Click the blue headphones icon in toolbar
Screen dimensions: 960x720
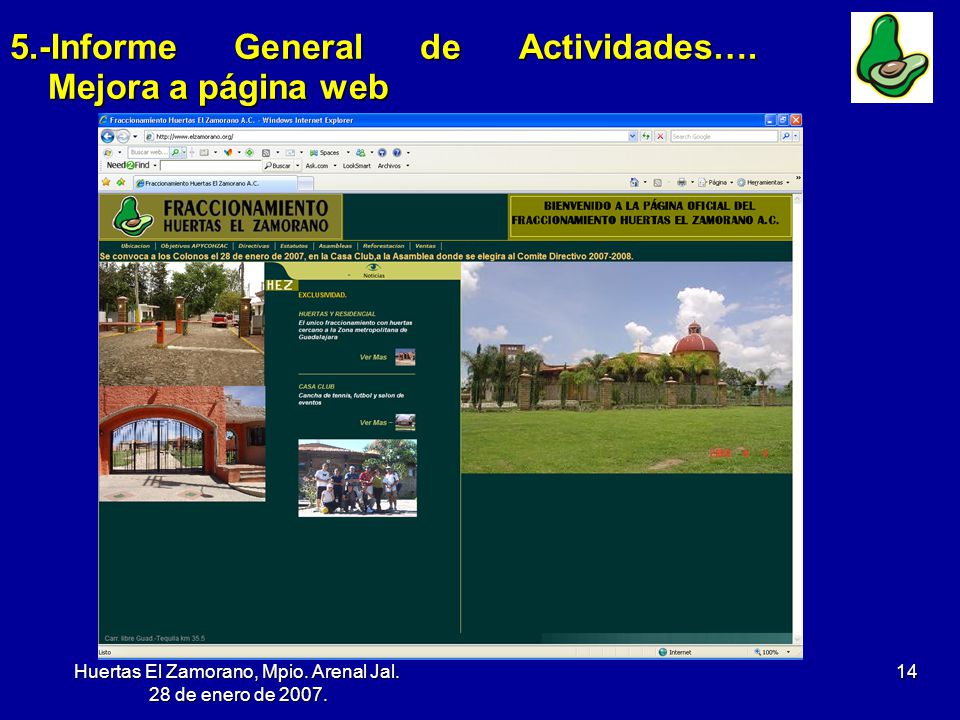[382, 152]
